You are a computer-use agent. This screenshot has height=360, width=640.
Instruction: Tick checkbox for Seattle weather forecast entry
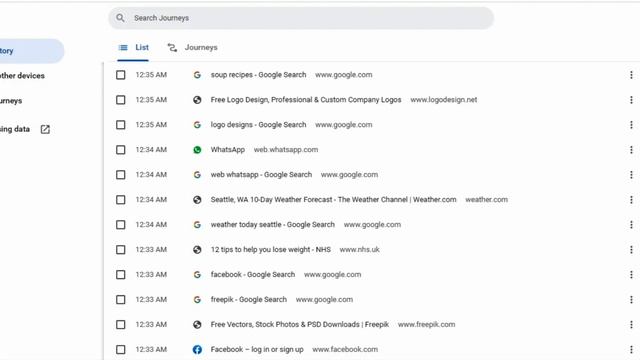coord(120,200)
